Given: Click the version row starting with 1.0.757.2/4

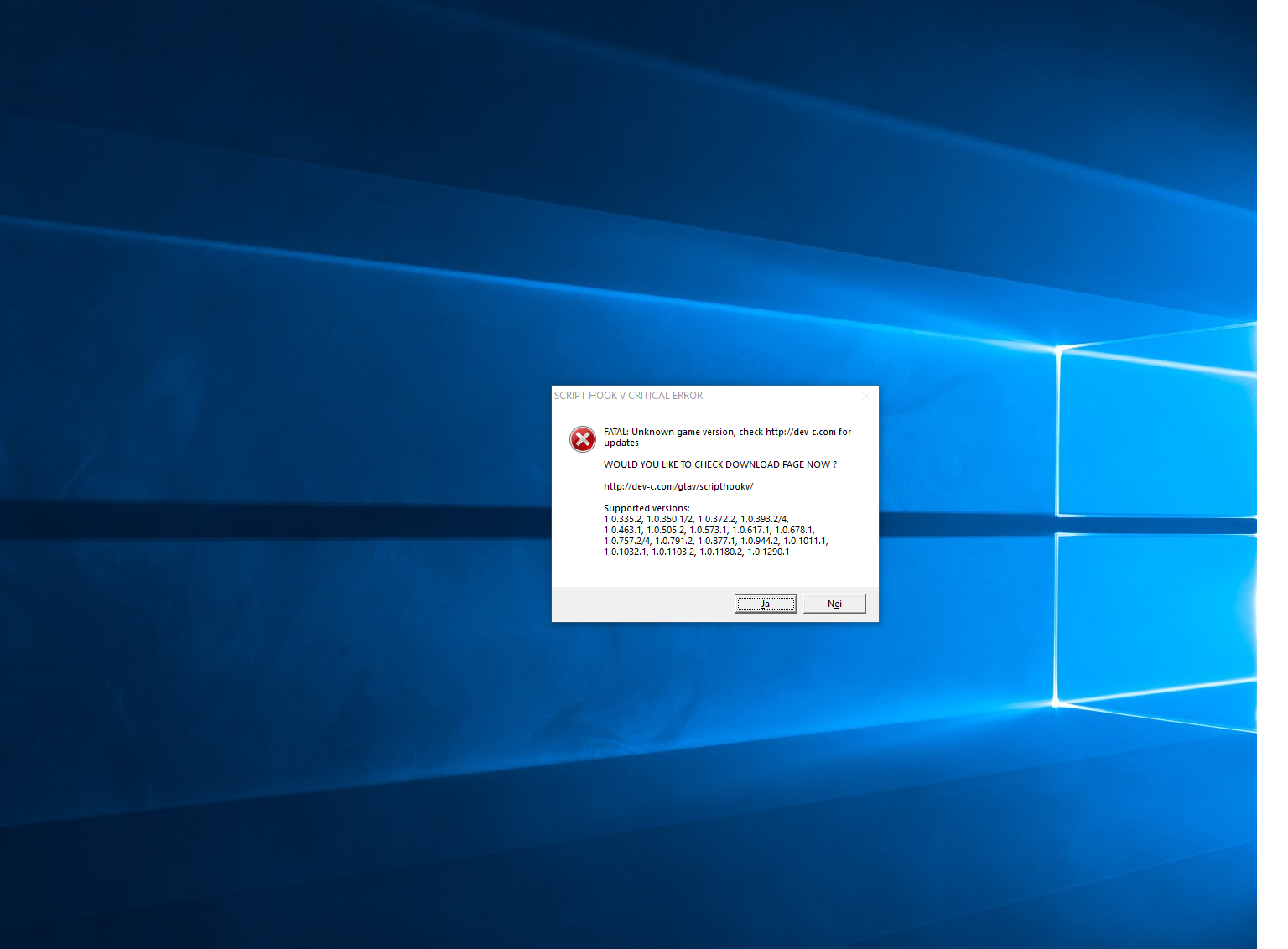Looking at the screenshot, I should point(716,541).
